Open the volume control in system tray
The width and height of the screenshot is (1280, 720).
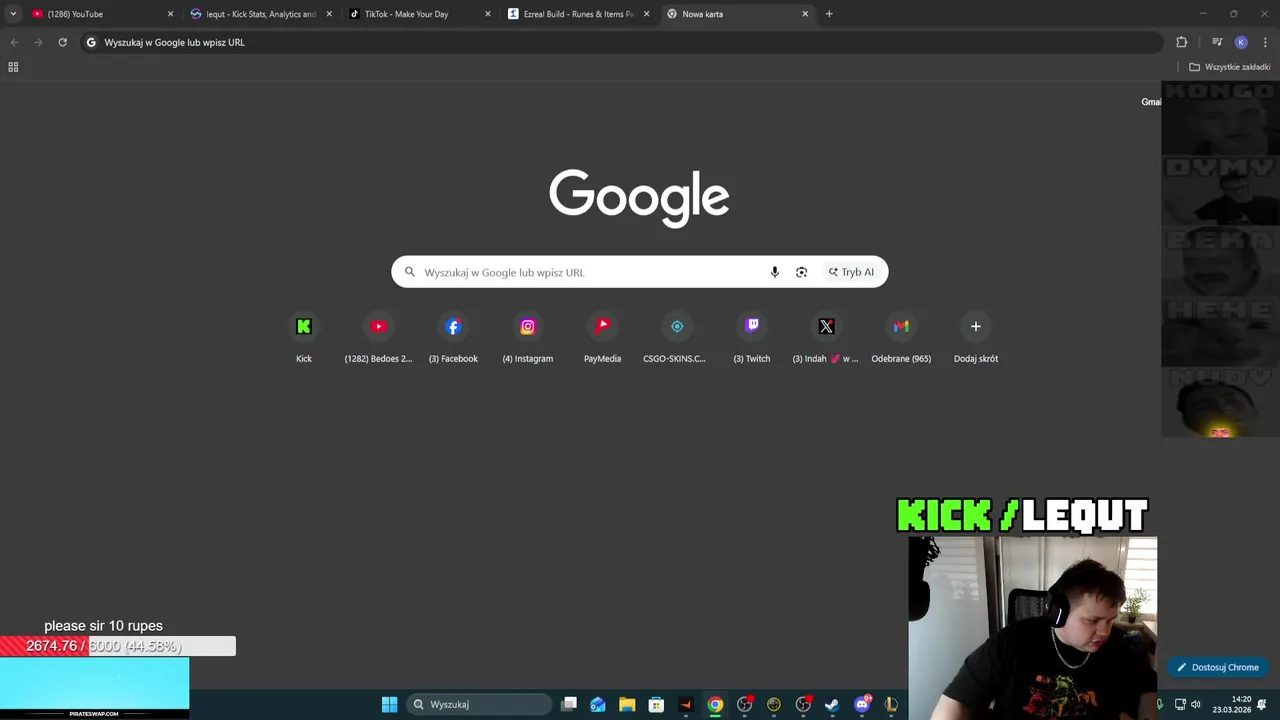1195,704
